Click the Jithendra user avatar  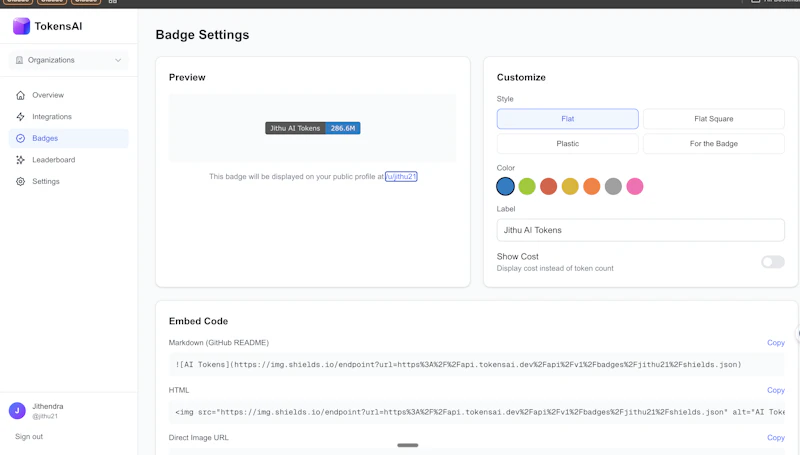pyautogui.click(x=17, y=411)
